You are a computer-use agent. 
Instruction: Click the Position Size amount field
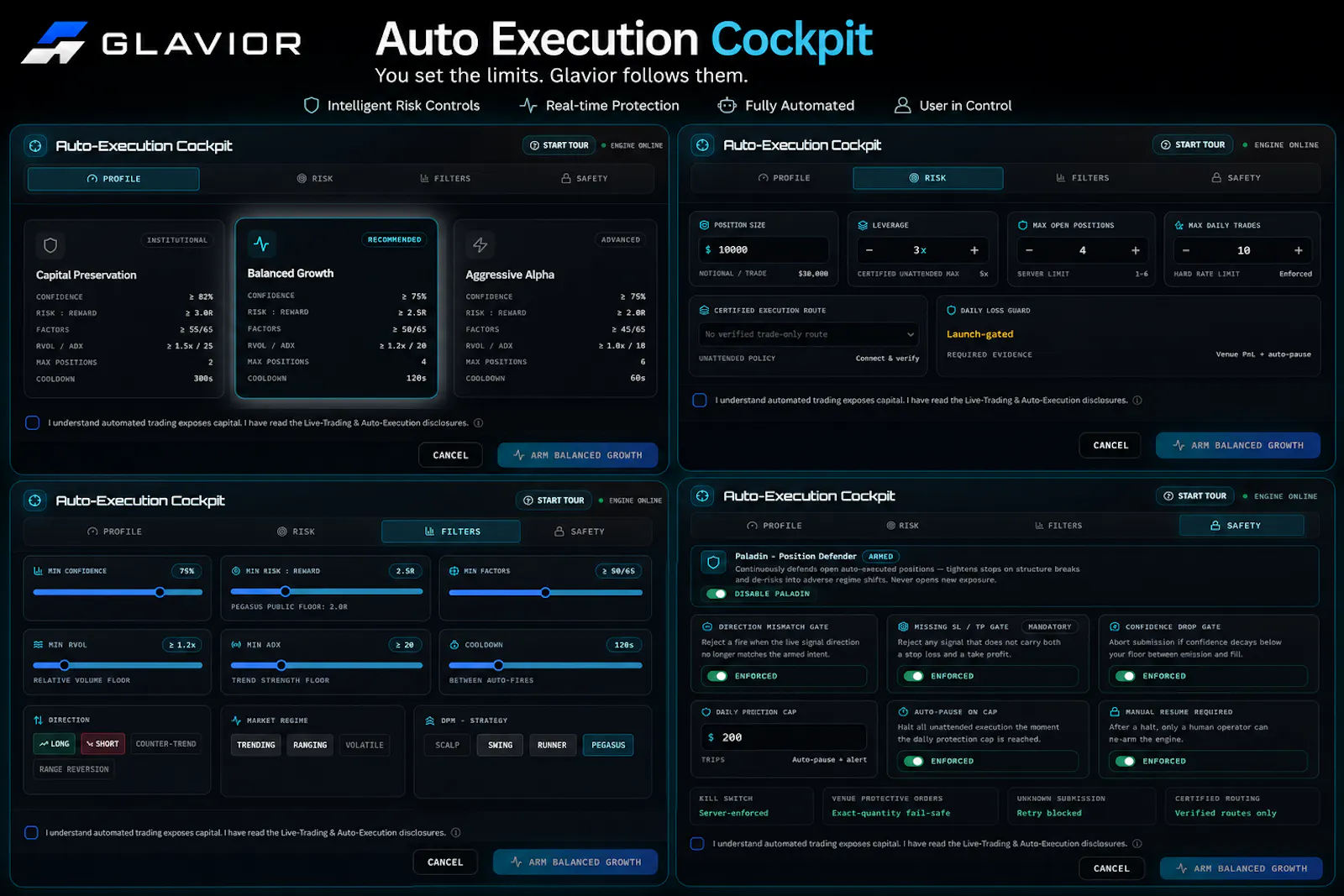[764, 250]
